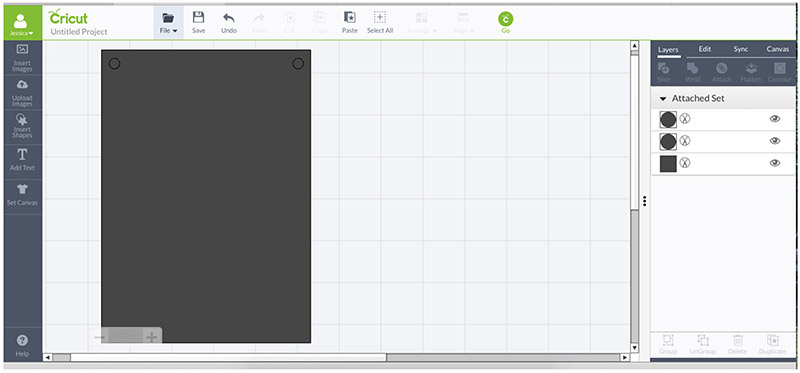
Task: Toggle visibility of second circle layer
Action: point(775,141)
